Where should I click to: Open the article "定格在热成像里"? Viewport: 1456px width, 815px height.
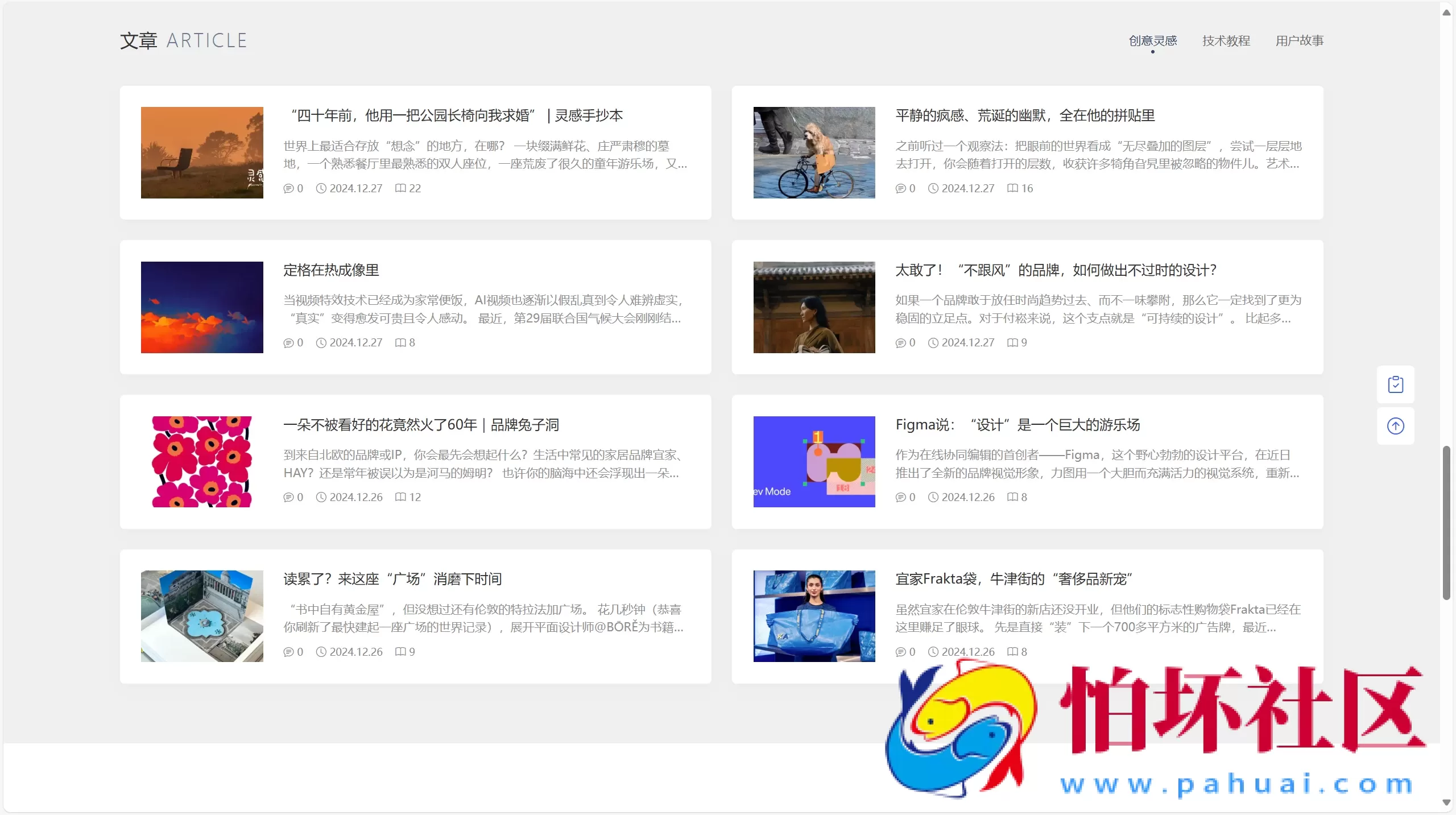click(330, 270)
